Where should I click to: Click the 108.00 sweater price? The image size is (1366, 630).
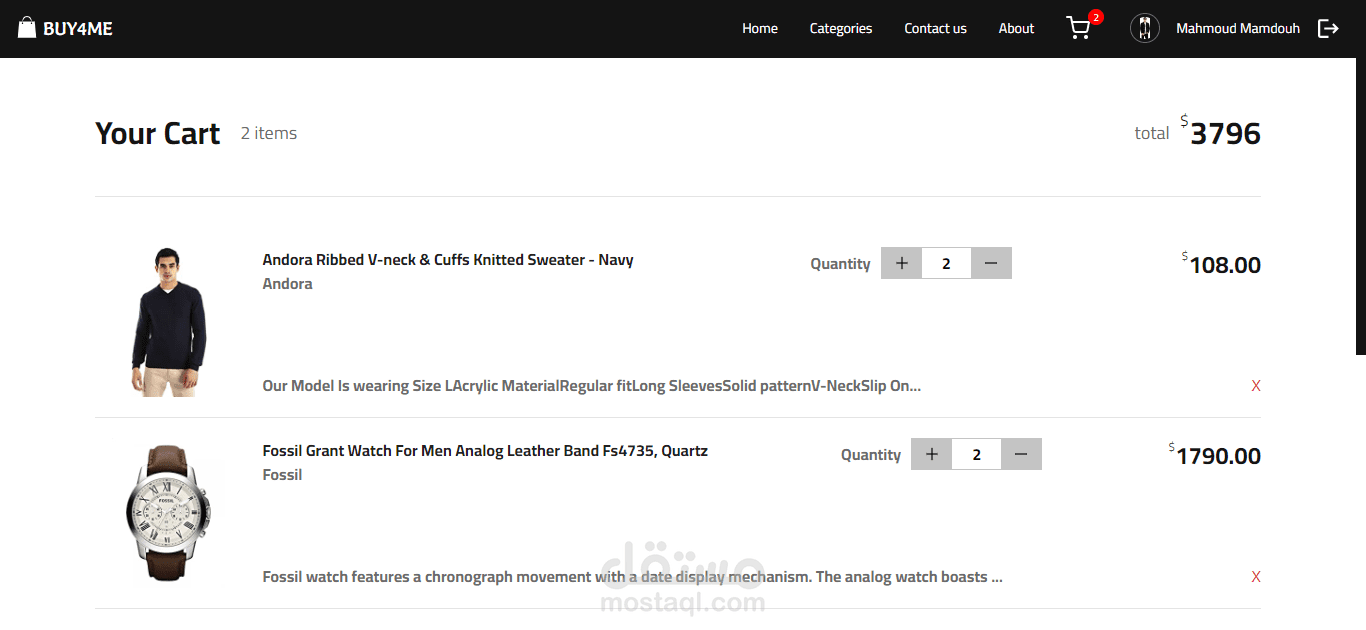[x=1225, y=265]
